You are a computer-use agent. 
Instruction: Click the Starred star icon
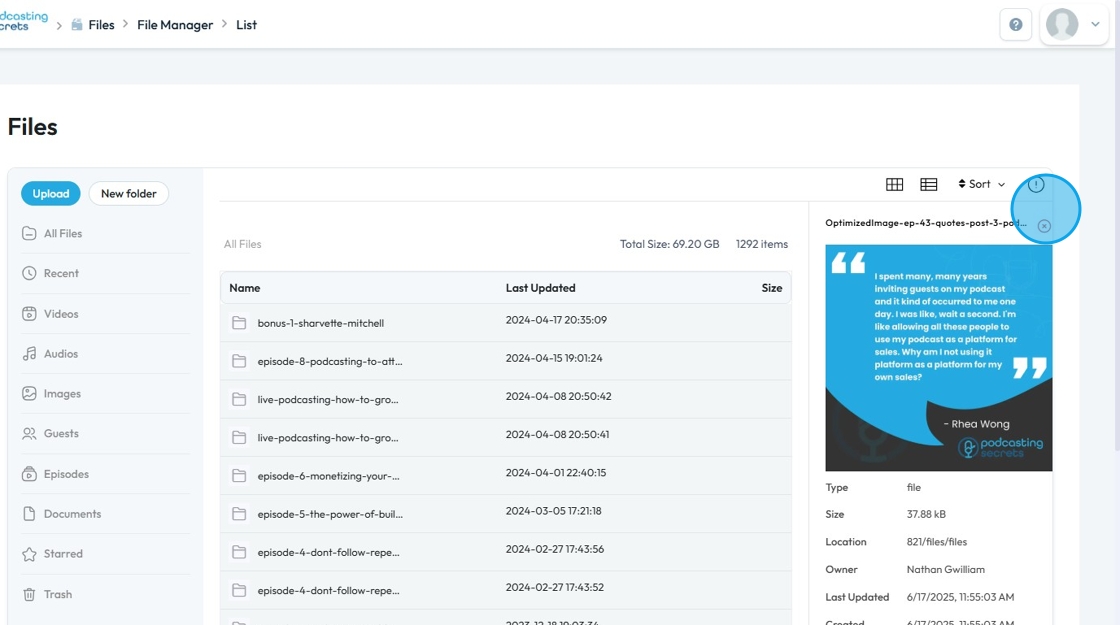coord(29,554)
